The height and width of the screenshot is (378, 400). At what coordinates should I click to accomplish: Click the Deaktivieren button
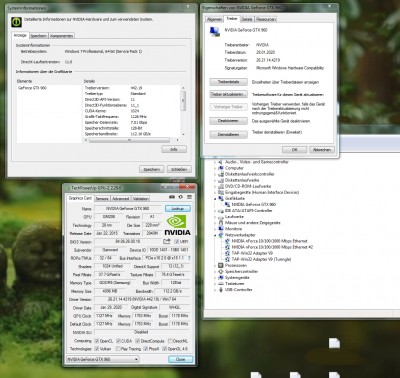pyautogui.click(x=228, y=121)
